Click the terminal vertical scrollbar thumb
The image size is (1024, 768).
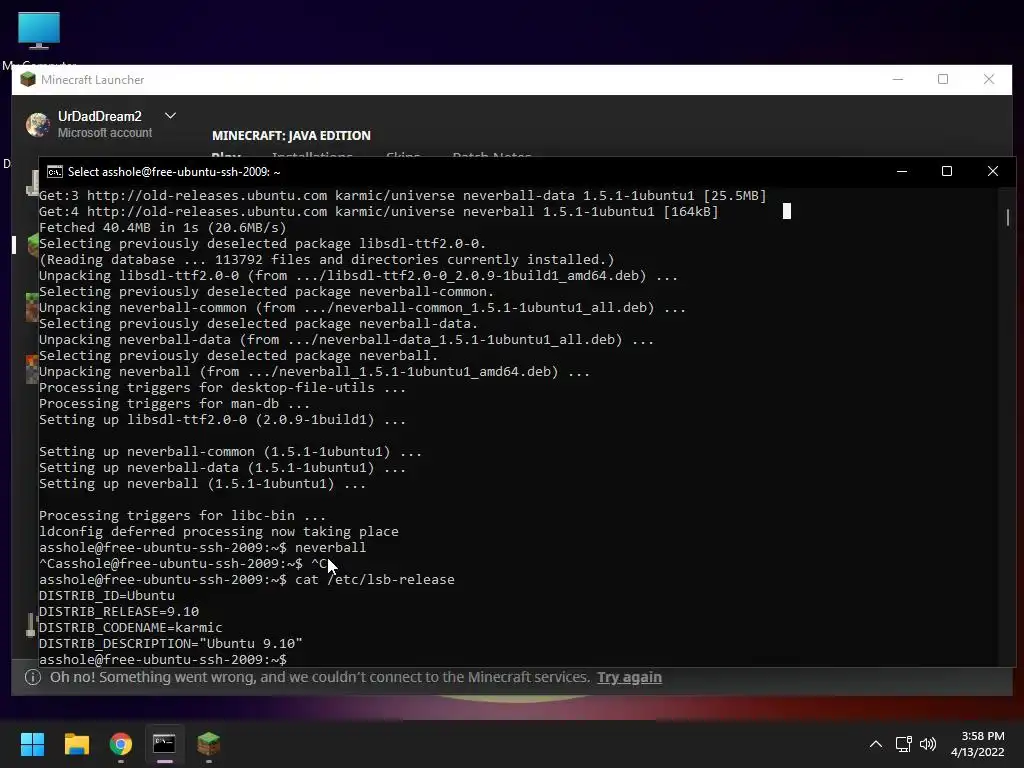click(1008, 217)
